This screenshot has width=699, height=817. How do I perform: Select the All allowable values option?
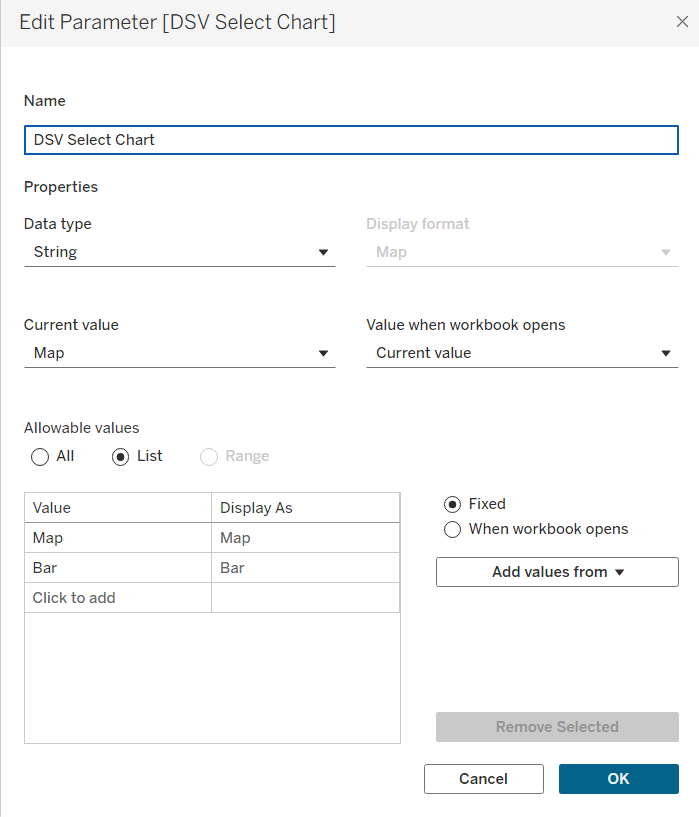click(x=41, y=457)
